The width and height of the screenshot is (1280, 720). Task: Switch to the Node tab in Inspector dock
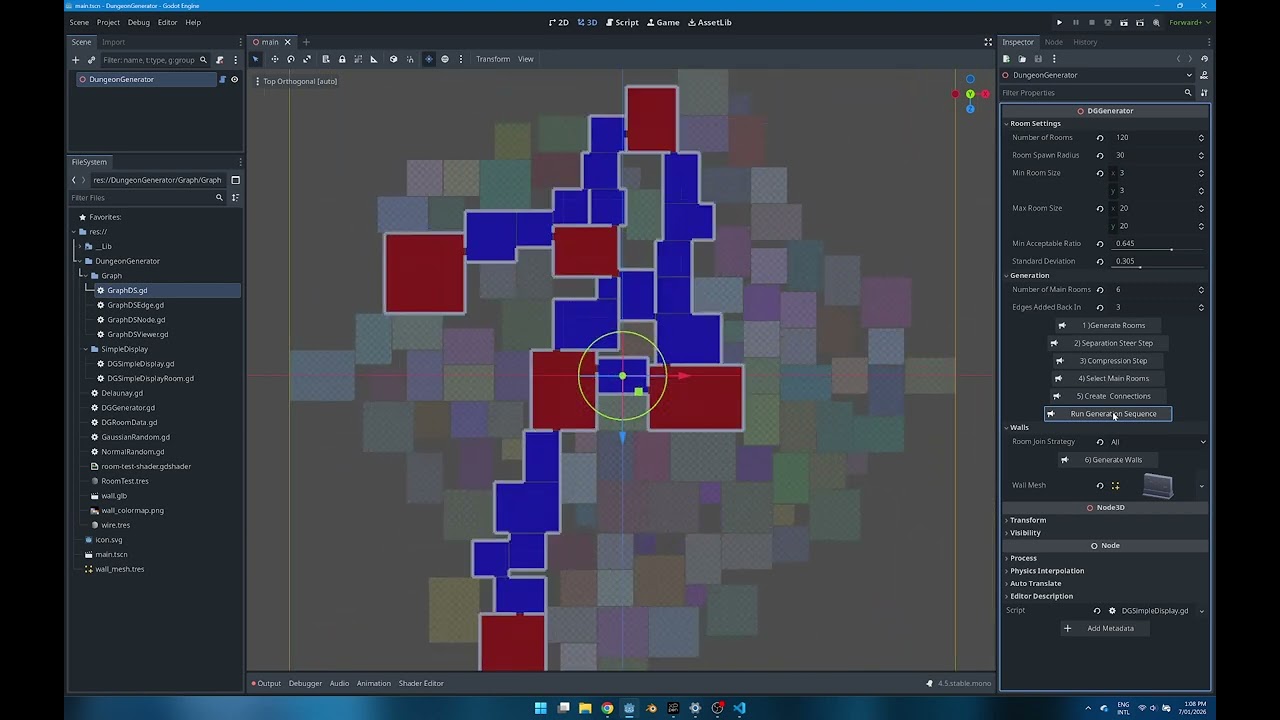click(x=1054, y=42)
